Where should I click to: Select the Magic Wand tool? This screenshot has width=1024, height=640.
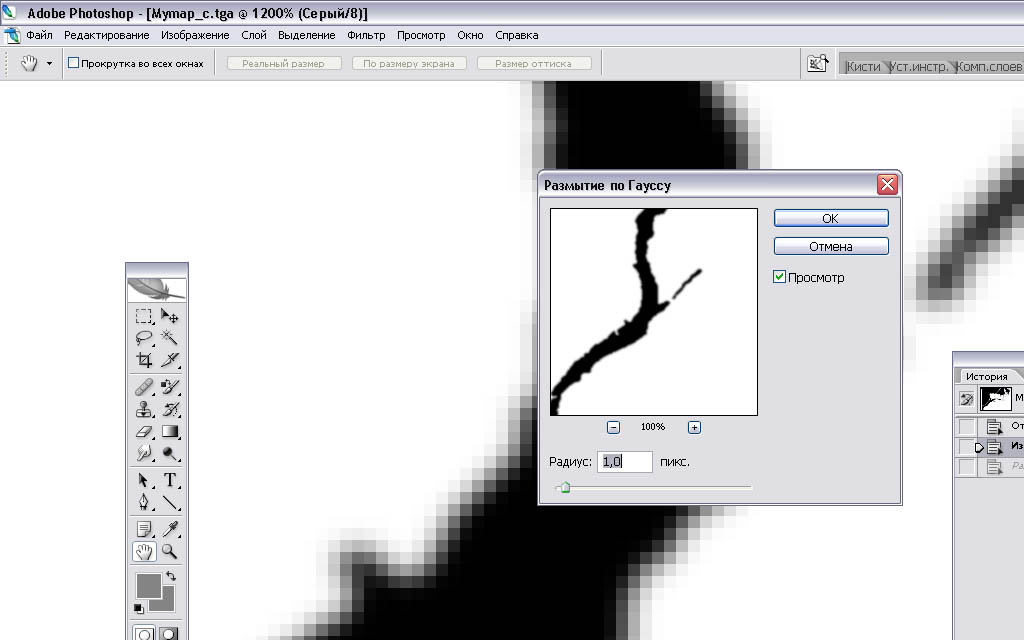point(170,338)
